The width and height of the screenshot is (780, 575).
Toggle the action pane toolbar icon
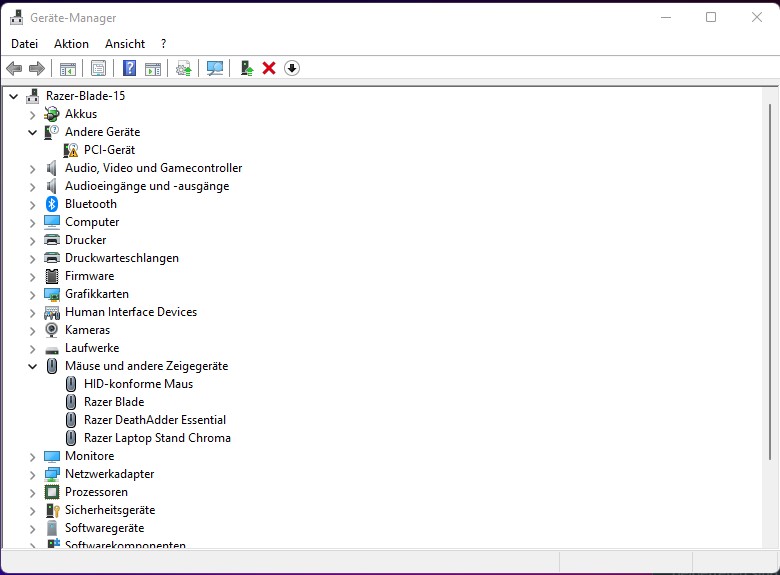153,68
